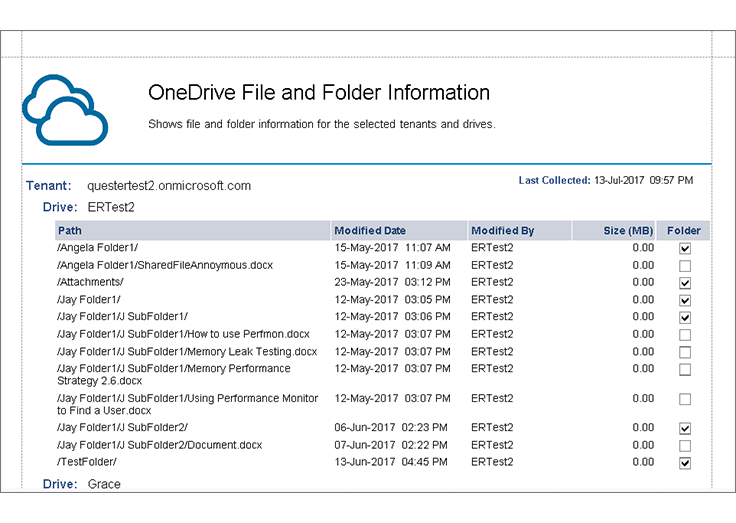Viewport: 736px width, 523px height.
Task: Click the Path column header
Action: tap(192, 231)
